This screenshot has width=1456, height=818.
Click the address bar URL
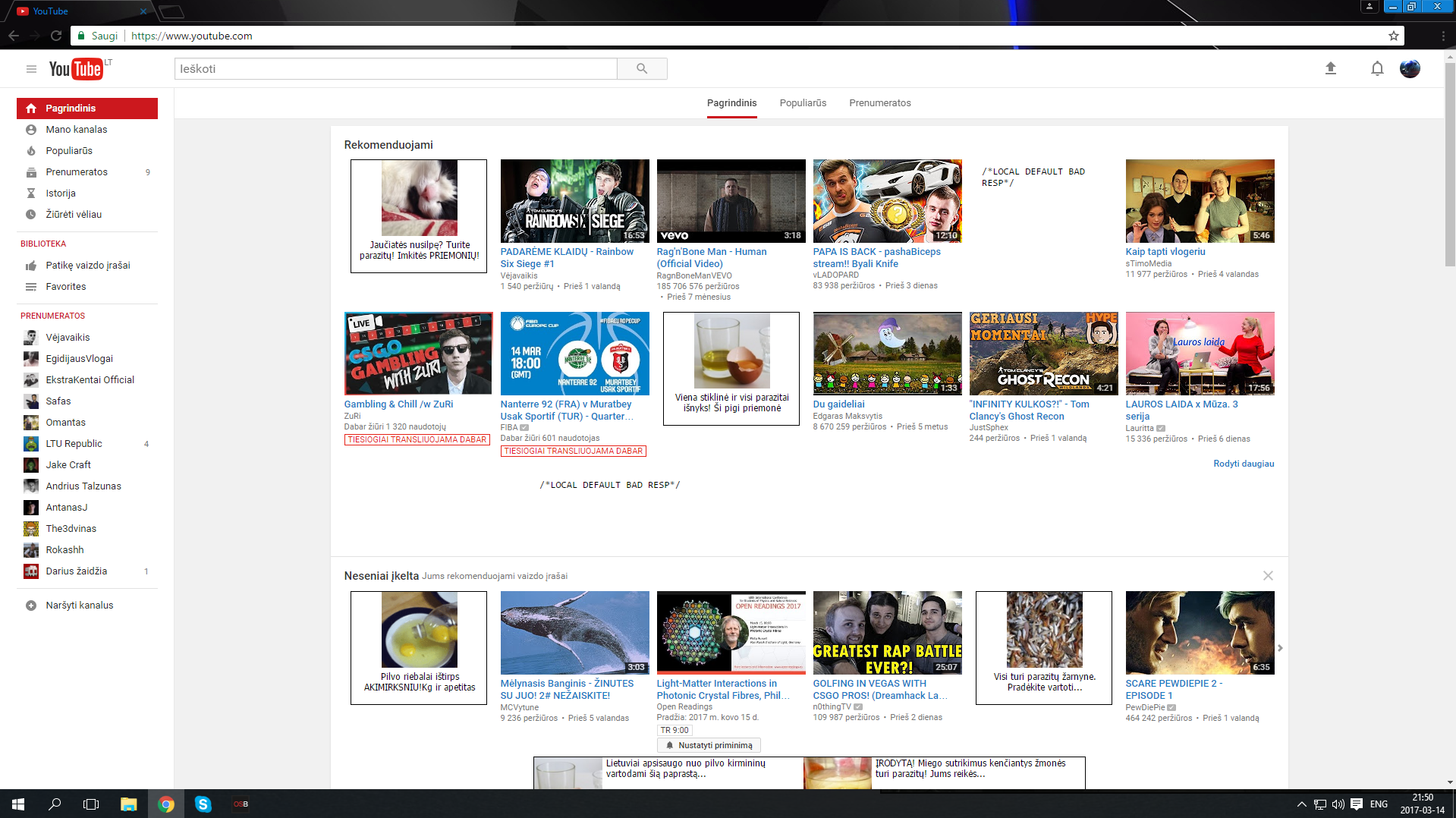(192, 36)
